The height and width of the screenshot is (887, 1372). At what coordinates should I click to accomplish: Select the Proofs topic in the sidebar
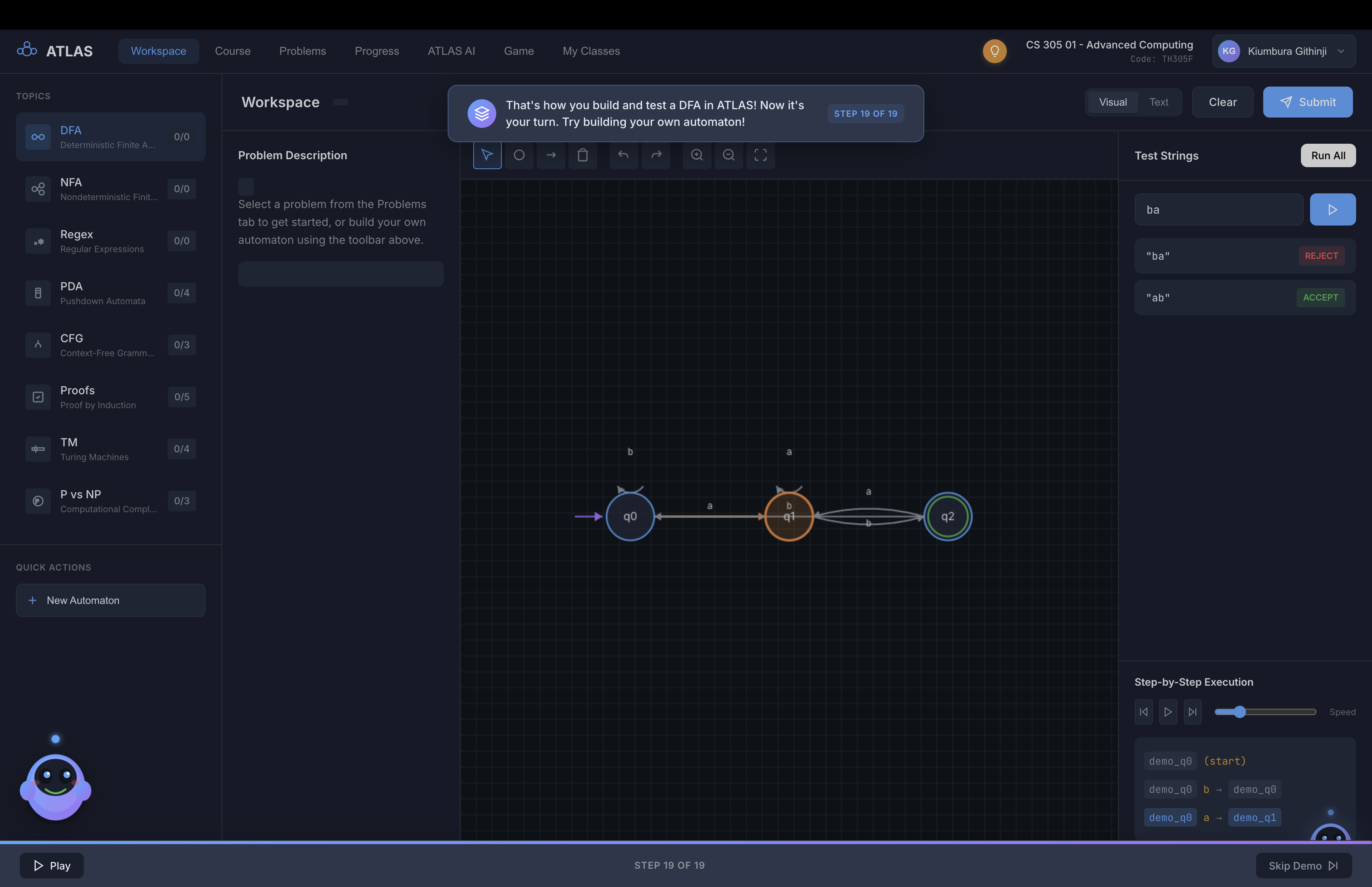(110, 396)
